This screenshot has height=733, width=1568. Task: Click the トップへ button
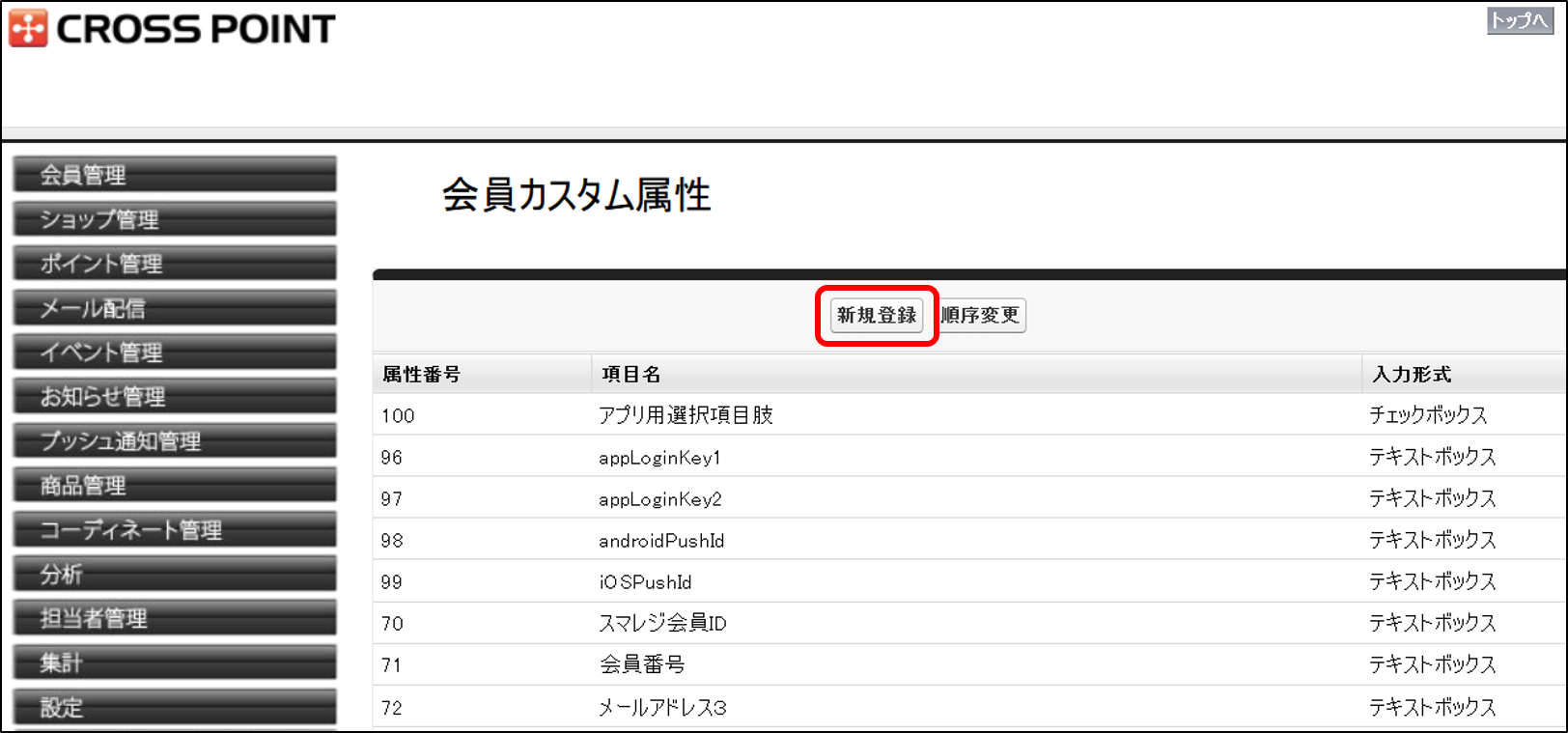pos(1519,20)
